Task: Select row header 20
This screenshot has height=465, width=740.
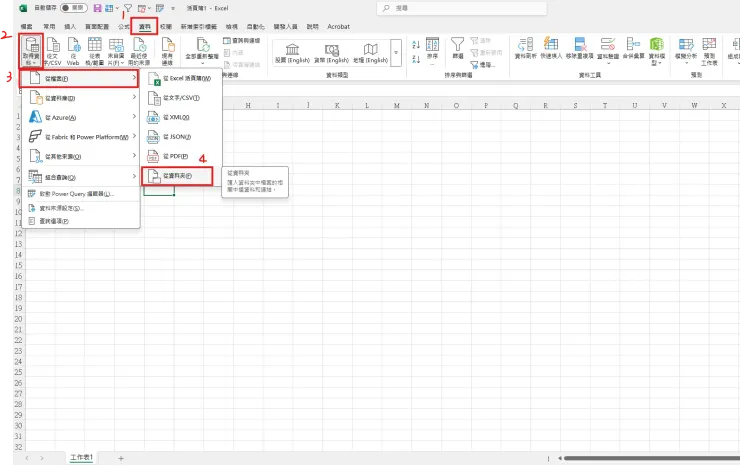Action: 18,319
